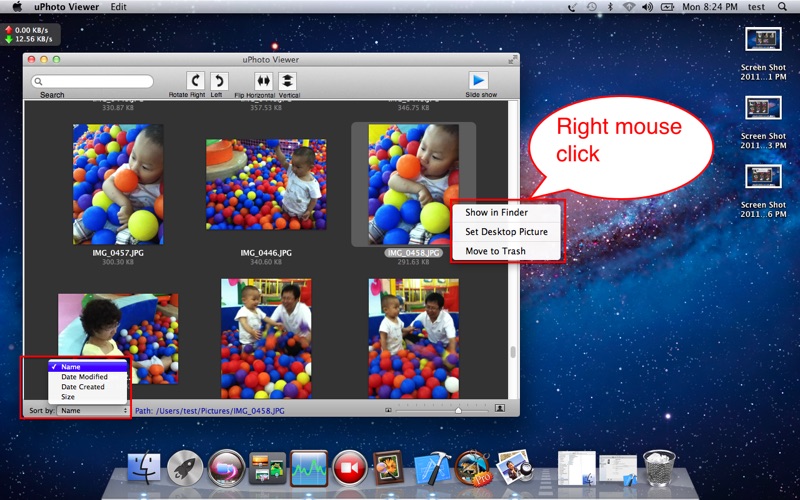Enter full screen with the window's corner arrows
This screenshot has width=800, height=500.
pyautogui.click(x=512, y=60)
